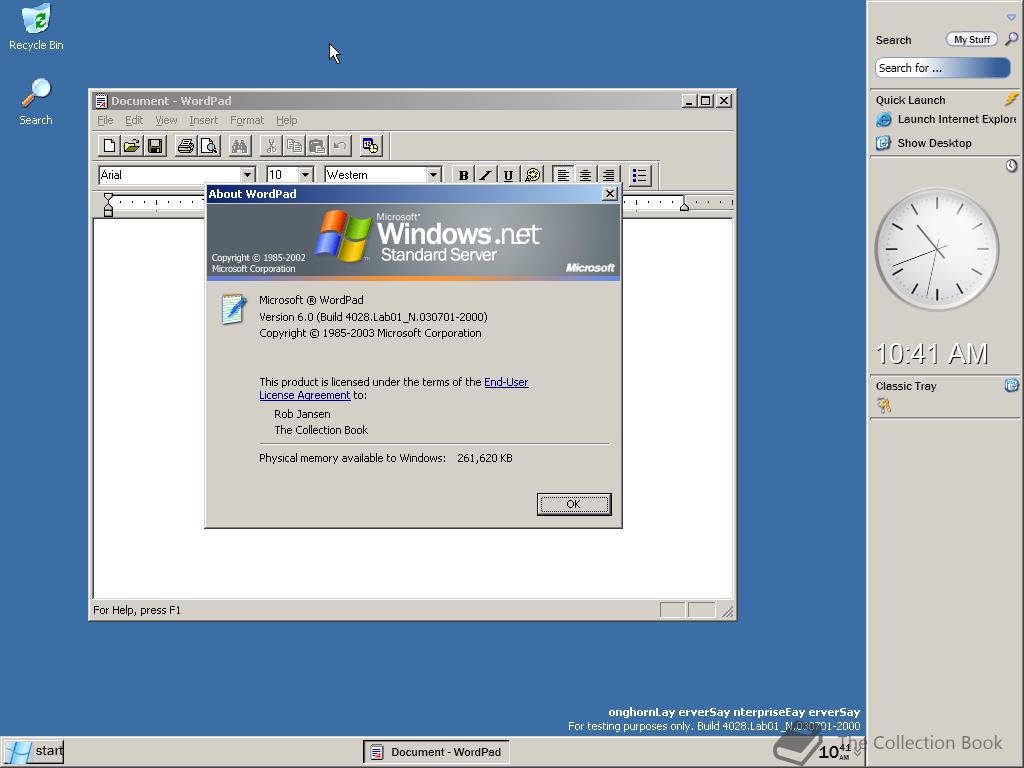Click the font size field showing 10
Screen dimensions: 1024x768
click(x=282, y=175)
